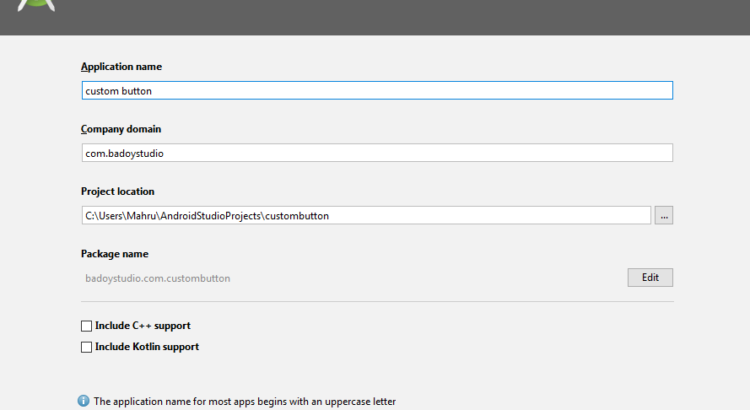Click the 'Include Kotlin support' label text
The width and height of the screenshot is (750, 410).
[146, 347]
